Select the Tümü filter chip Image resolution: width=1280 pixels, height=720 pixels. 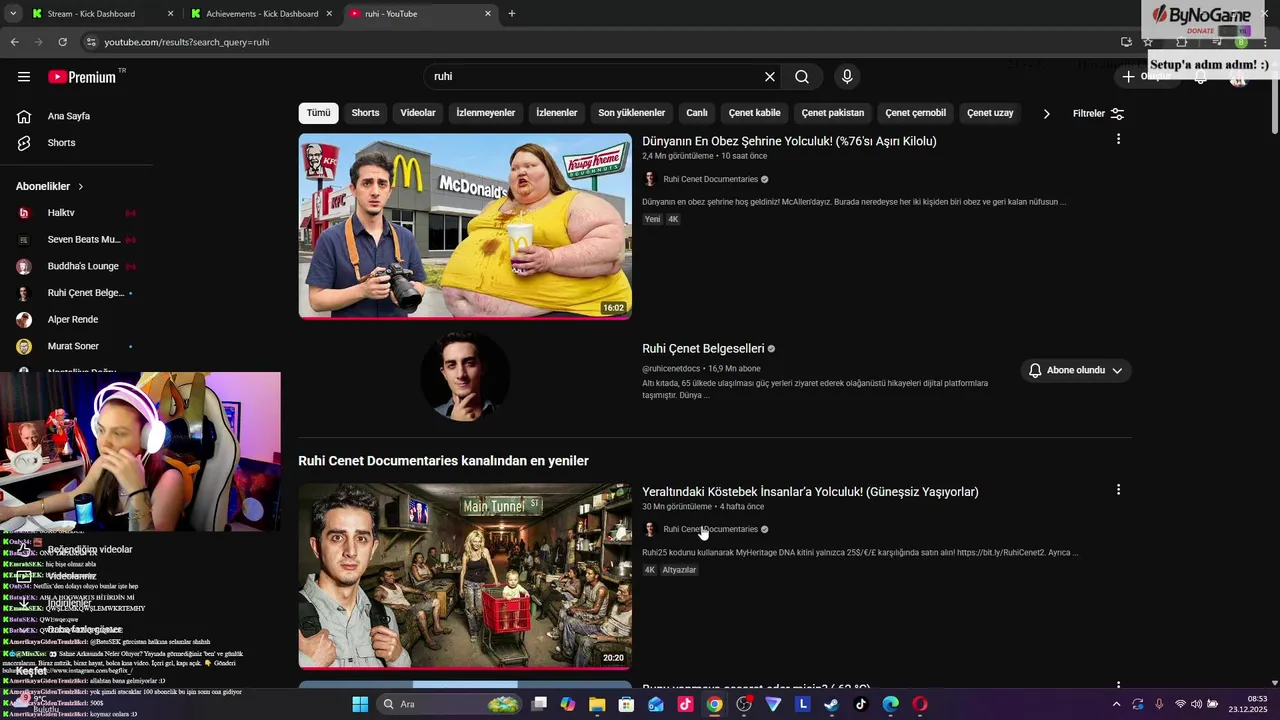point(318,113)
